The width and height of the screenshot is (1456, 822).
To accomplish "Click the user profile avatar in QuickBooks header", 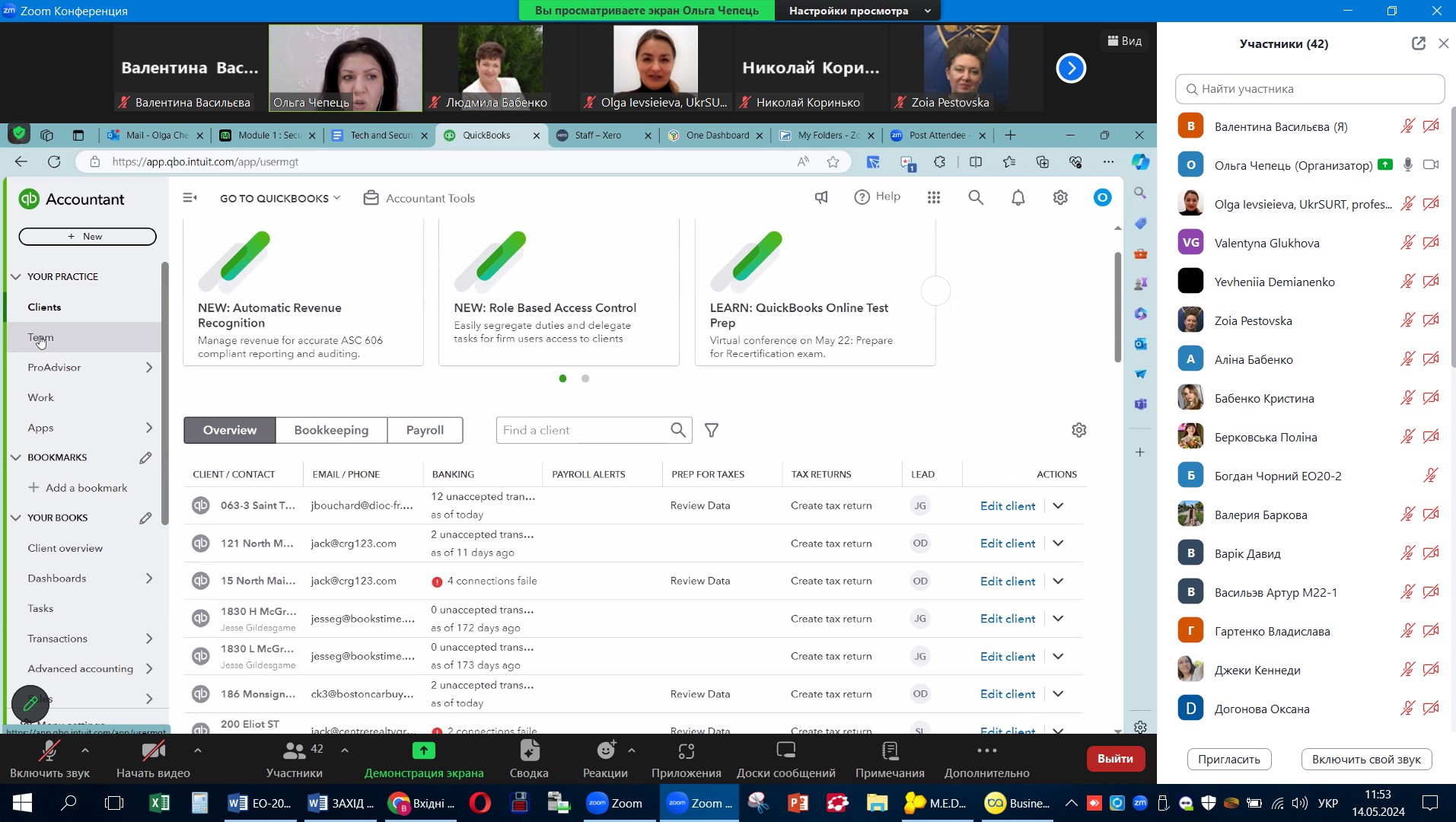I will [x=1102, y=198].
